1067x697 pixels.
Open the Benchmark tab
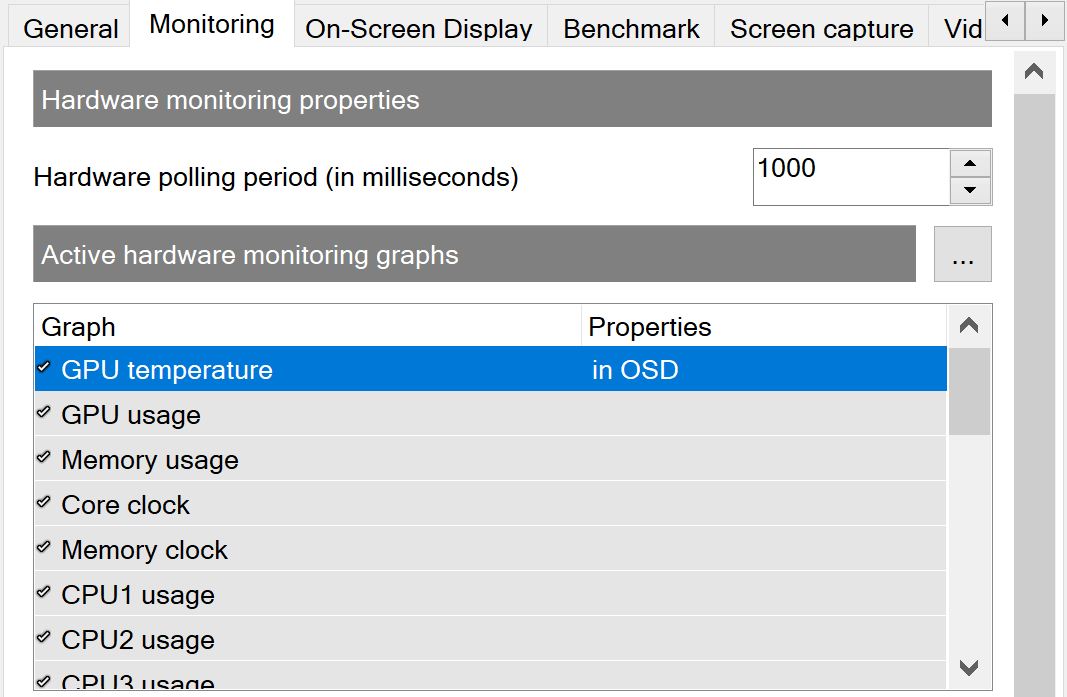[631, 28]
